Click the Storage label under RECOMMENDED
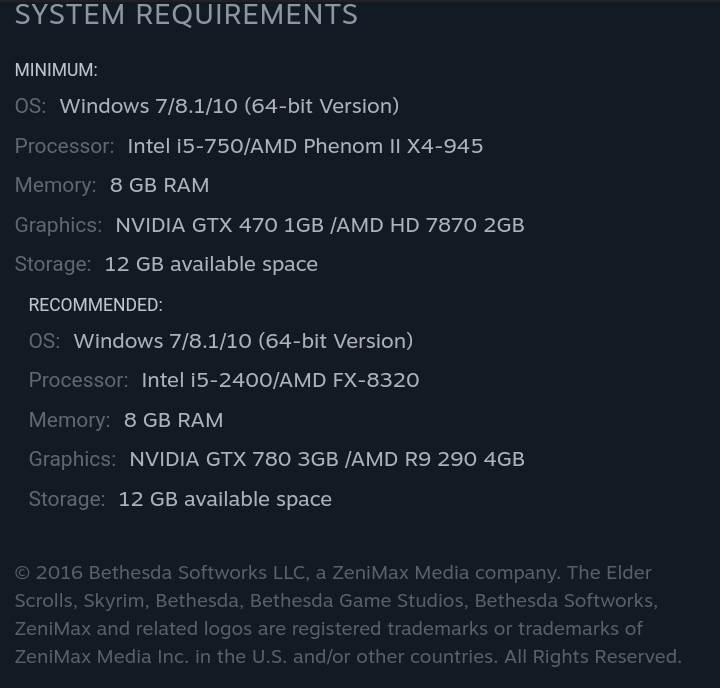720x688 pixels. (x=66, y=499)
